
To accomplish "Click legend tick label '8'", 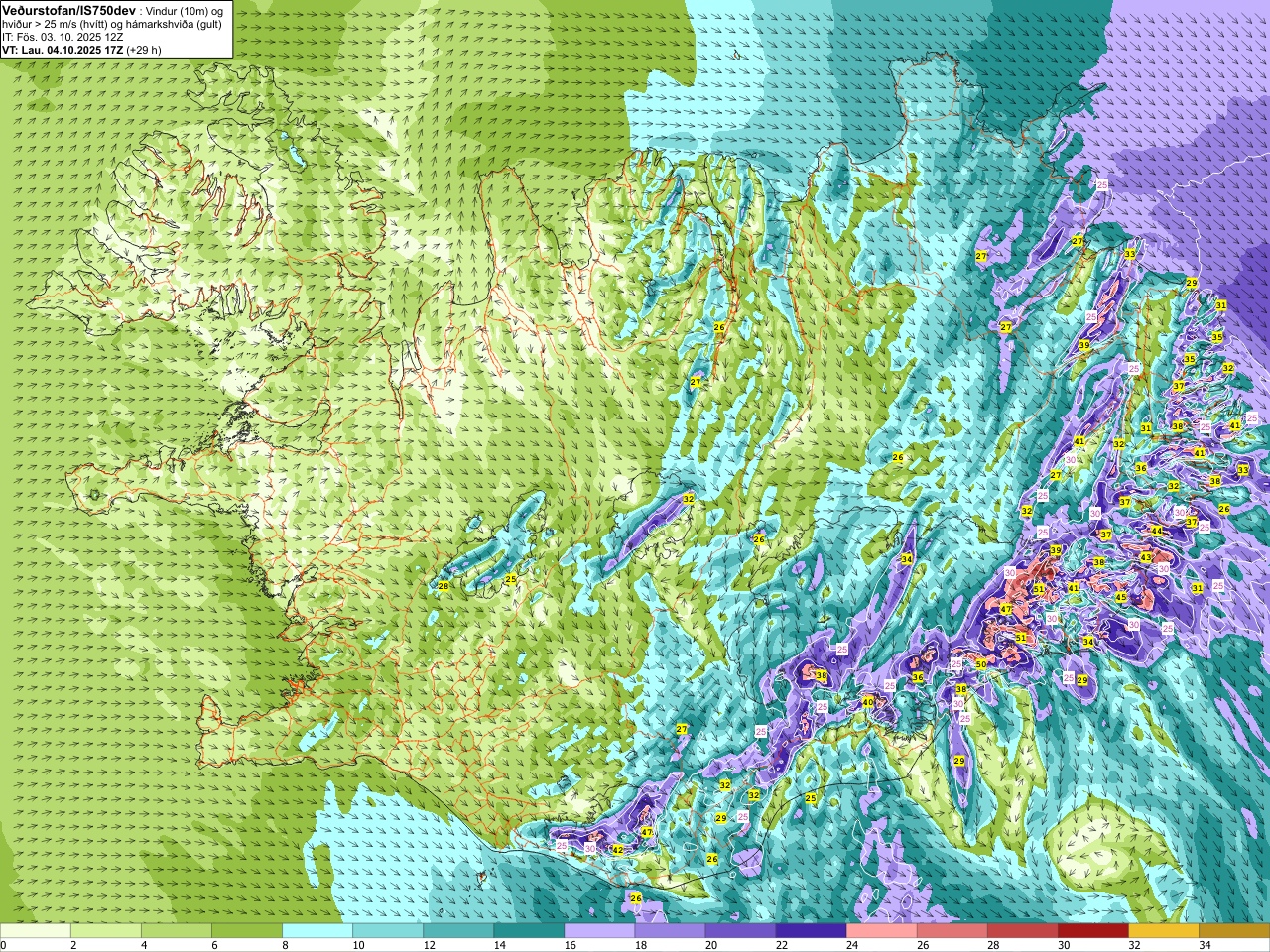I will [285, 945].
